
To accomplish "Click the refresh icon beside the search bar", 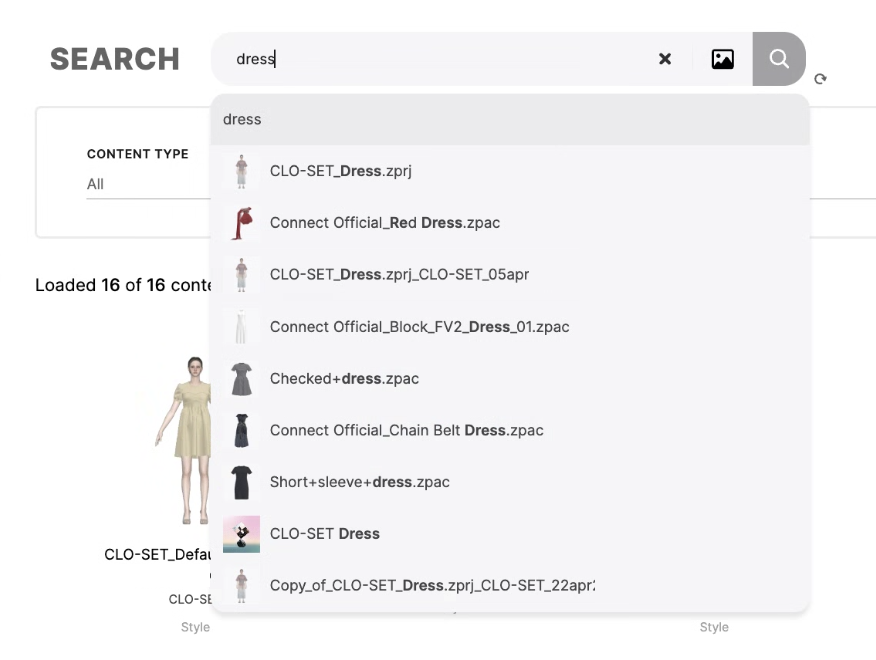I will (821, 79).
